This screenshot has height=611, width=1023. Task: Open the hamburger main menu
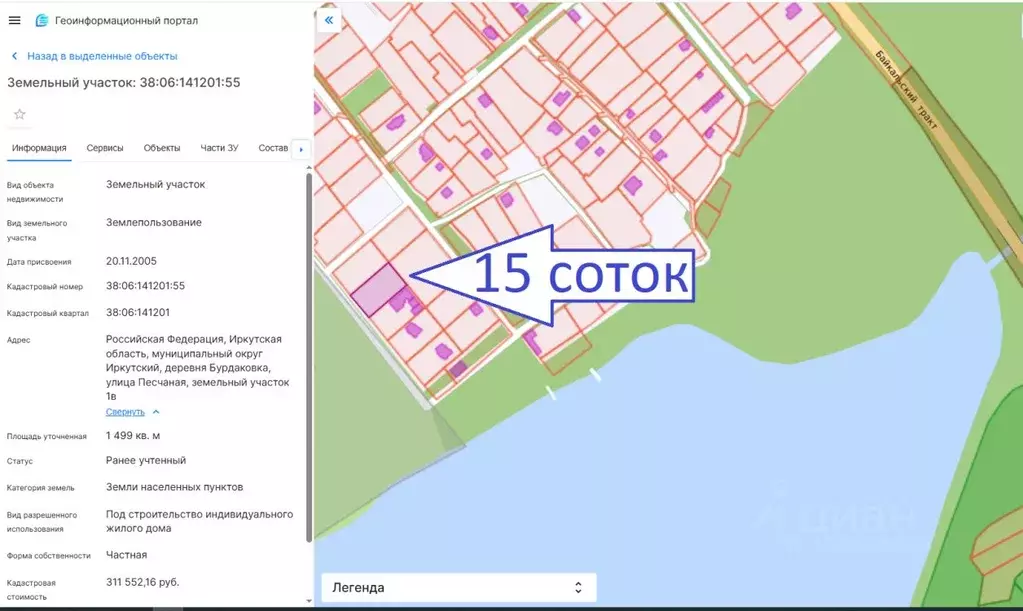pos(14,20)
